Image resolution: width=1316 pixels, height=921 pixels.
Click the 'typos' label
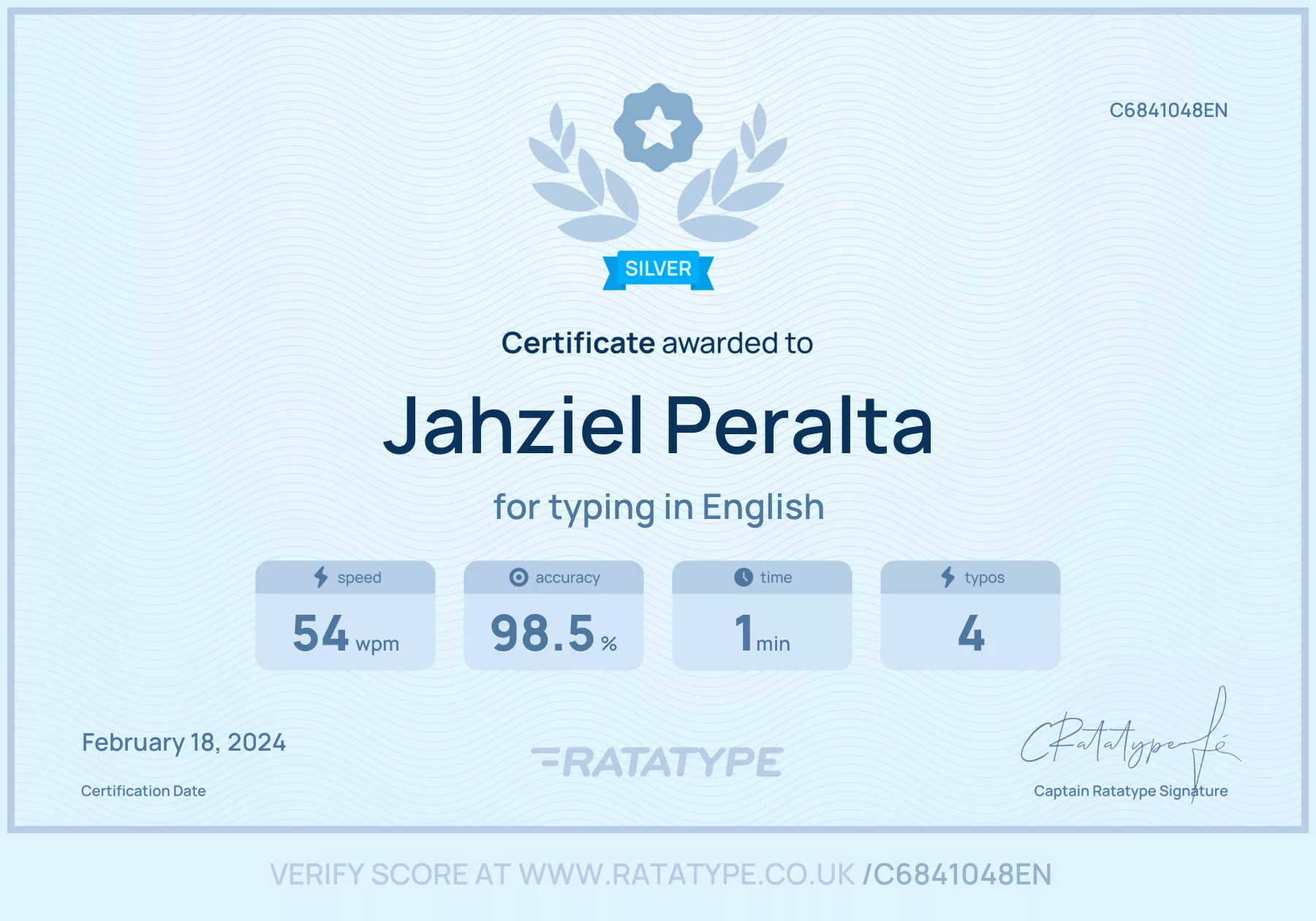[984, 577]
